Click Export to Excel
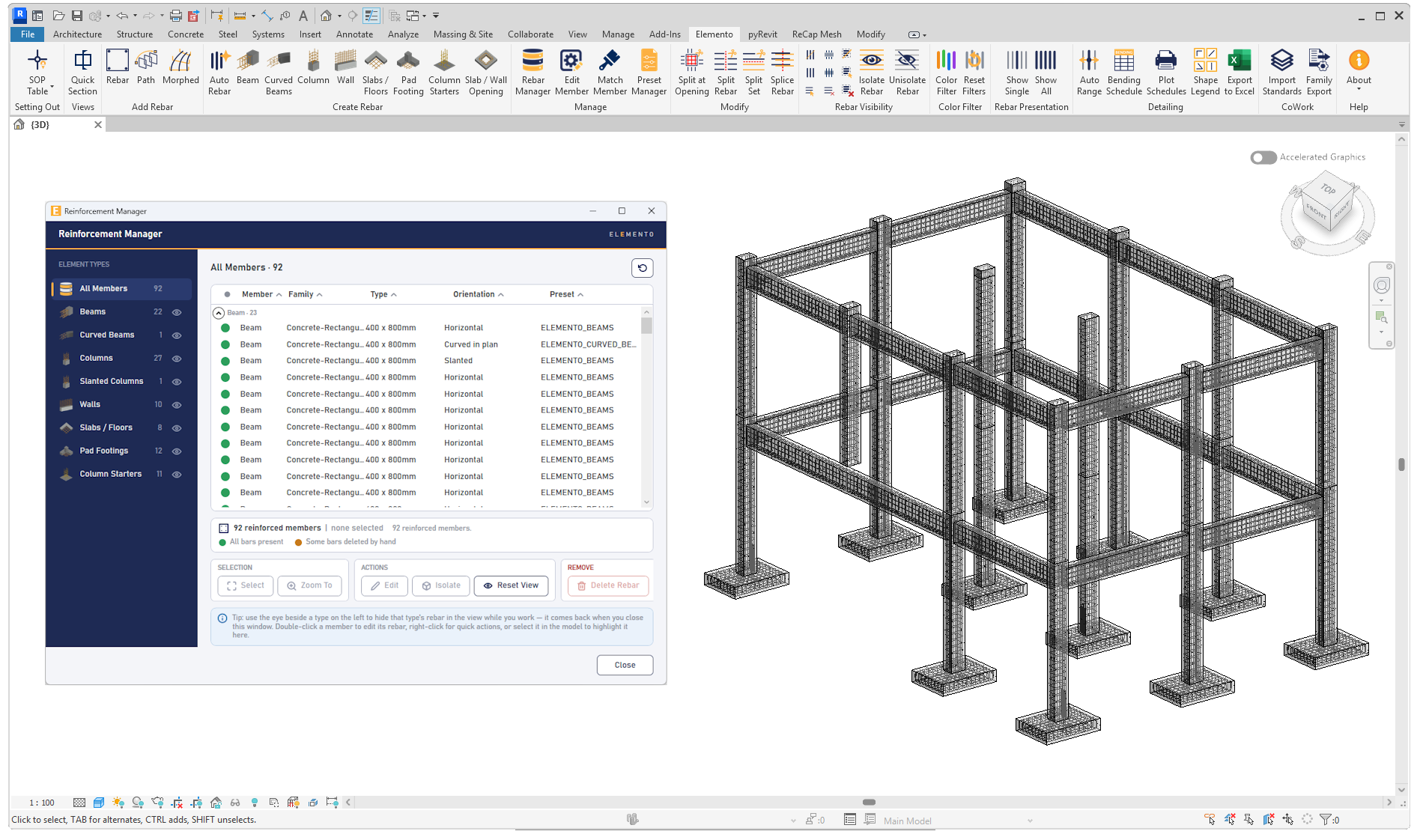The image size is (1417, 840). pyautogui.click(x=1240, y=72)
